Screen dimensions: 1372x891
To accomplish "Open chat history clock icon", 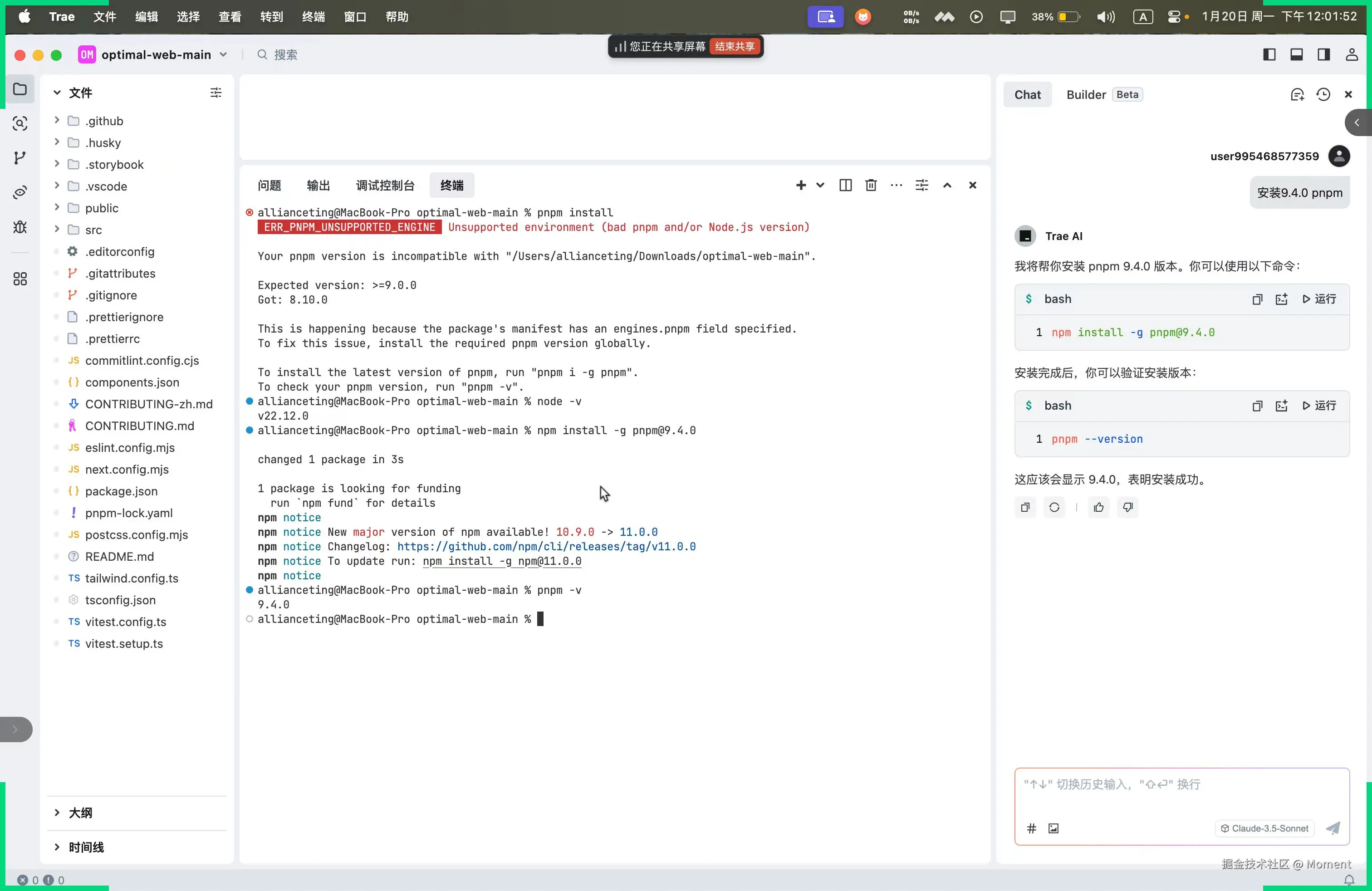I will (1323, 94).
